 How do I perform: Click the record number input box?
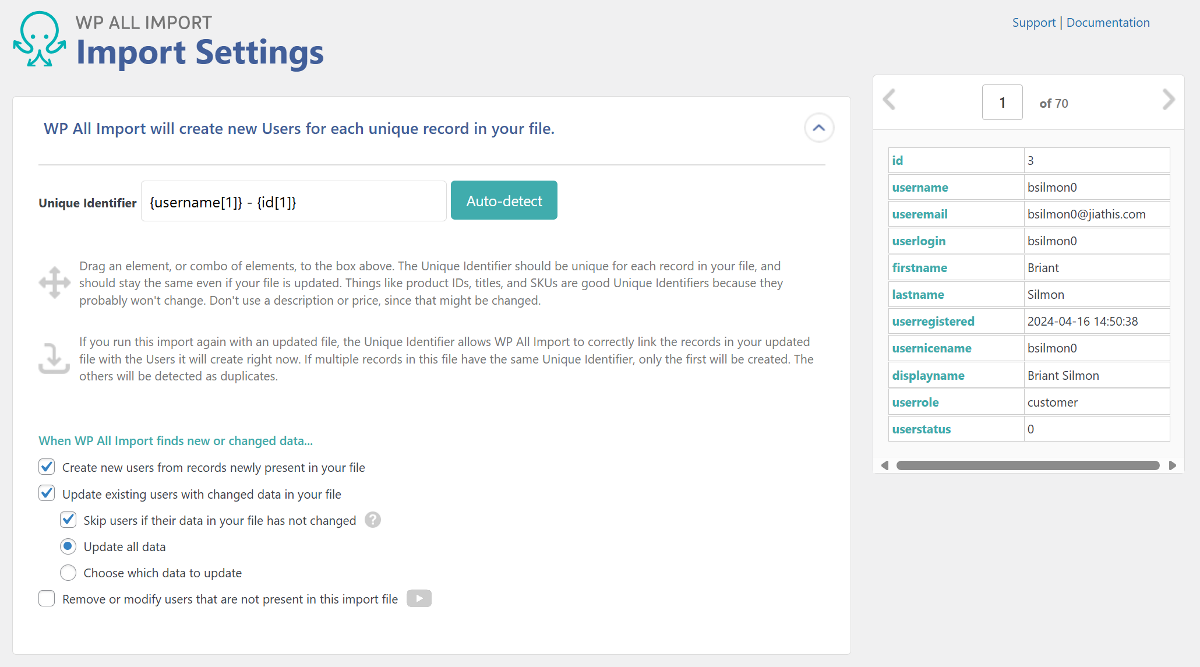(1002, 102)
